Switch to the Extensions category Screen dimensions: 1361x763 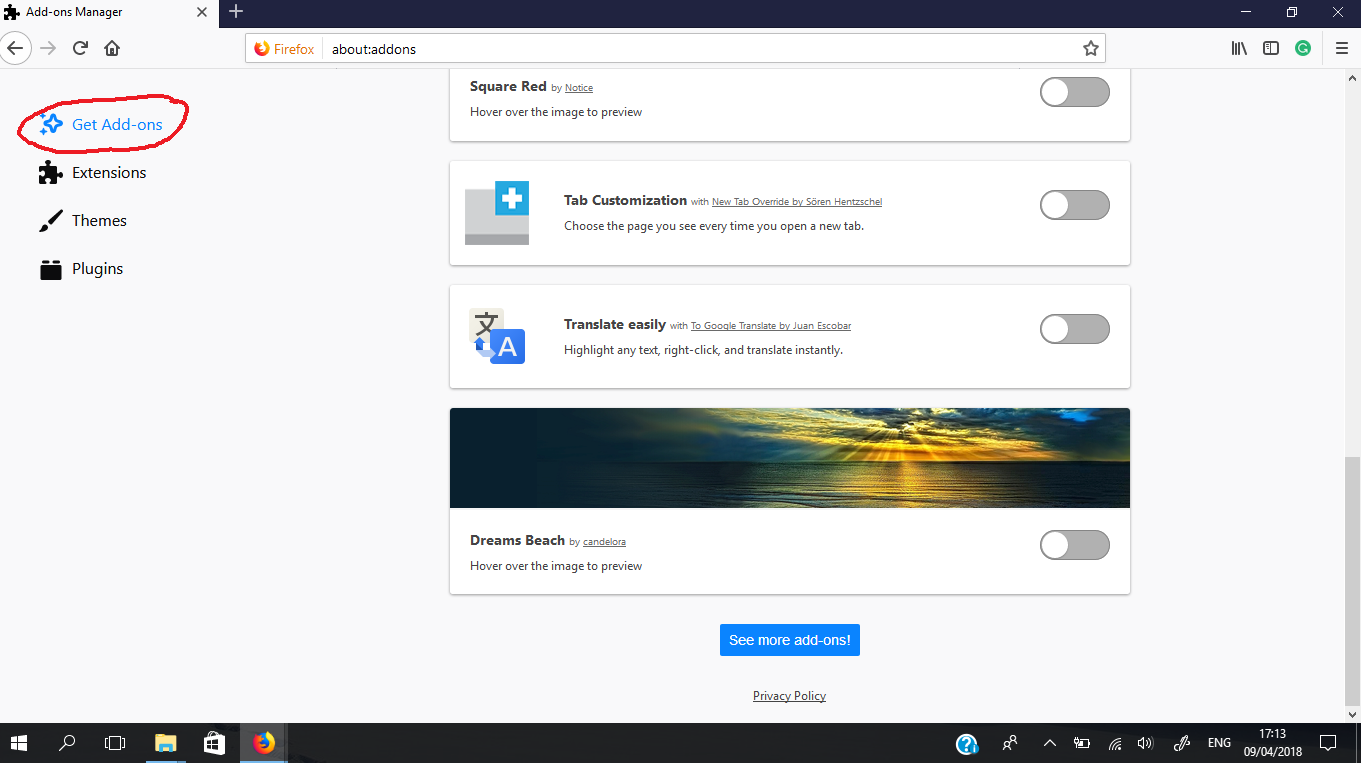[x=93, y=173]
